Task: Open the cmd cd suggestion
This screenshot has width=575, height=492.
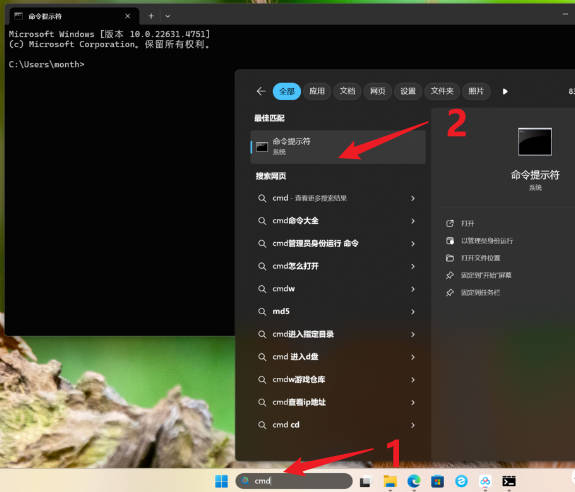Action: tap(338, 425)
